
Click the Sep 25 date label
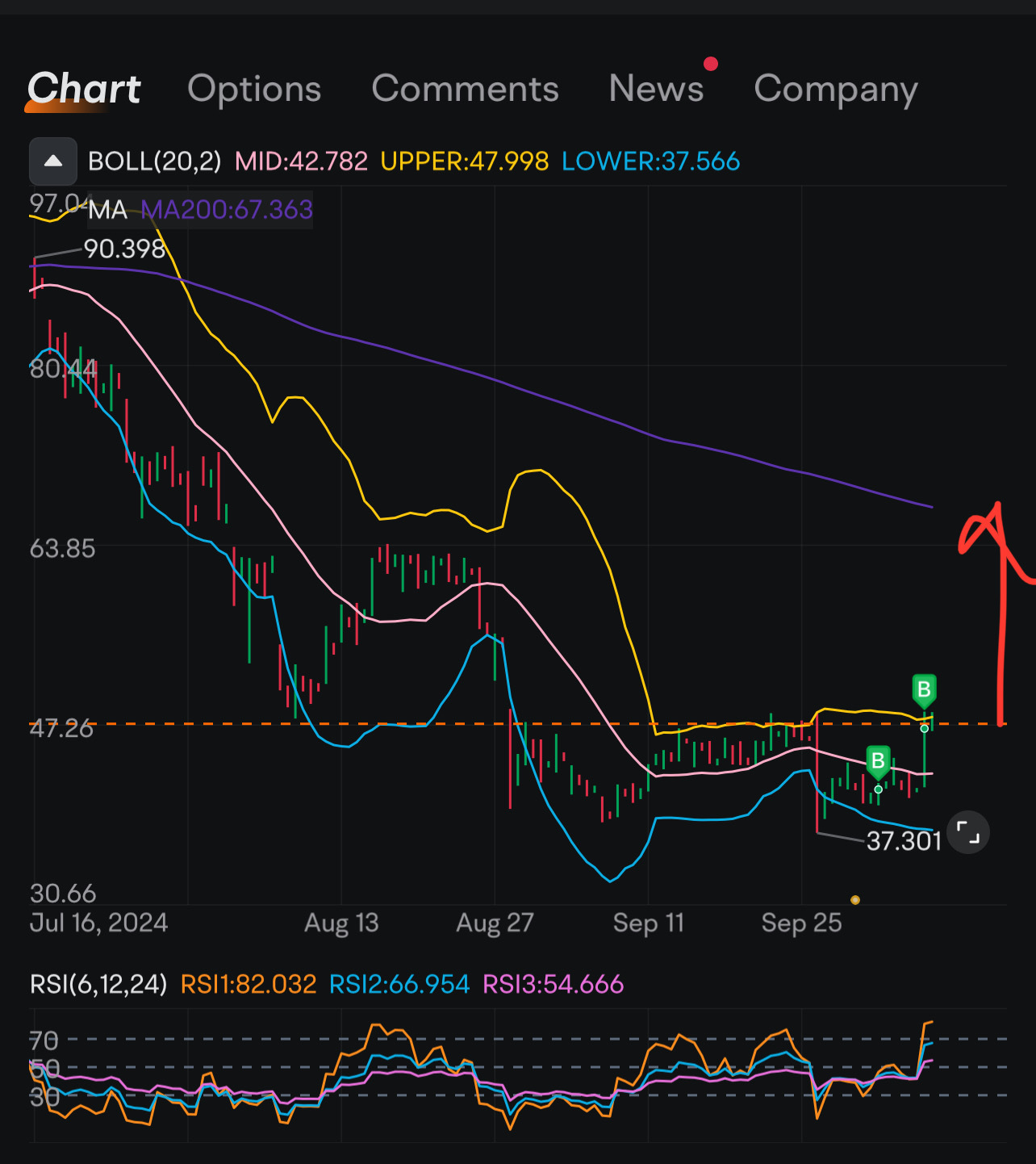click(801, 923)
